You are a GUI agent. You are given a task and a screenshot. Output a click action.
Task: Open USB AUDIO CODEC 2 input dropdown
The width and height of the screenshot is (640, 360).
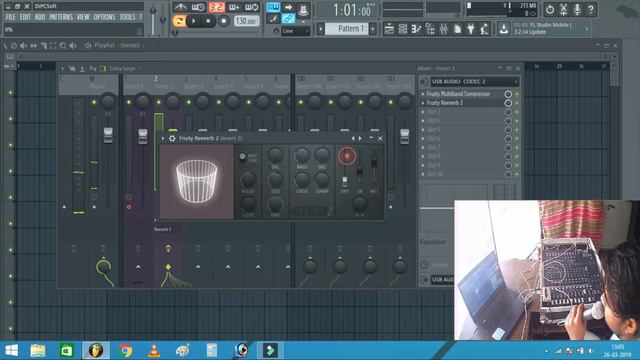click(474, 82)
